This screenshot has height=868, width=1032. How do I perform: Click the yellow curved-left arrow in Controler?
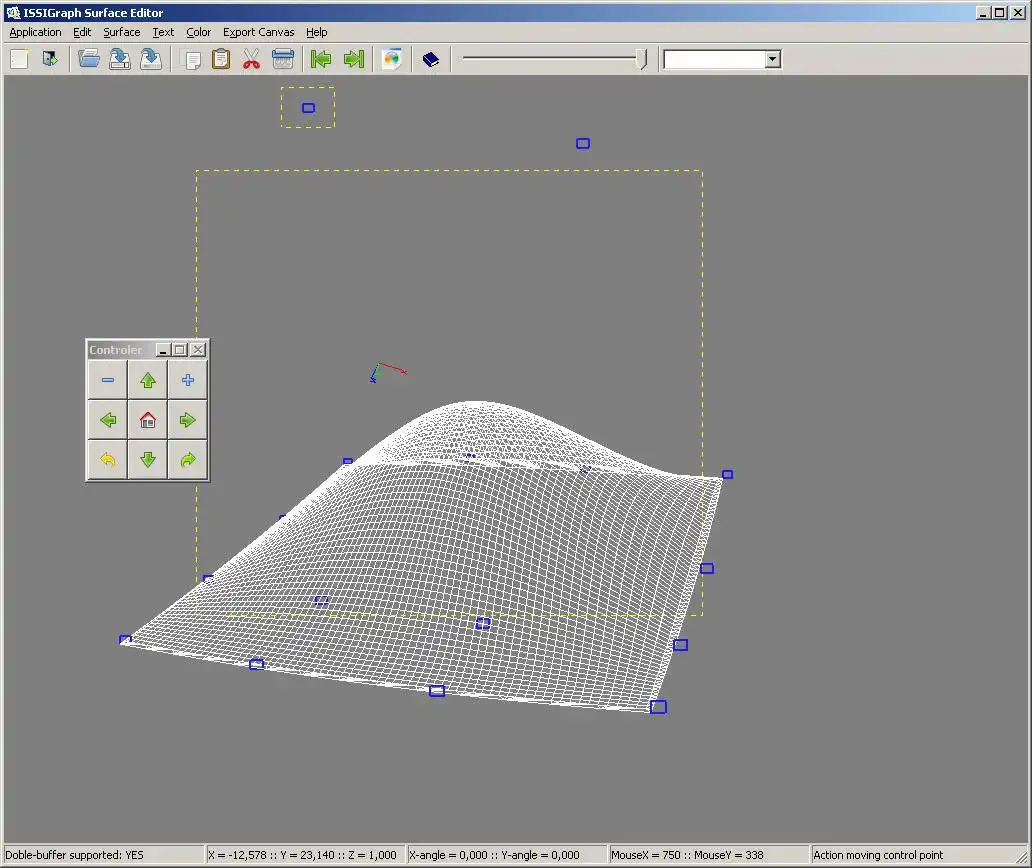[x=108, y=461]
